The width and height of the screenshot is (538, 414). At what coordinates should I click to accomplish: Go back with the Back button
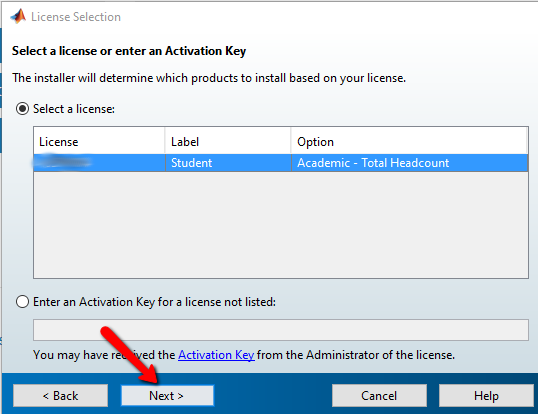tap(60, 395)
